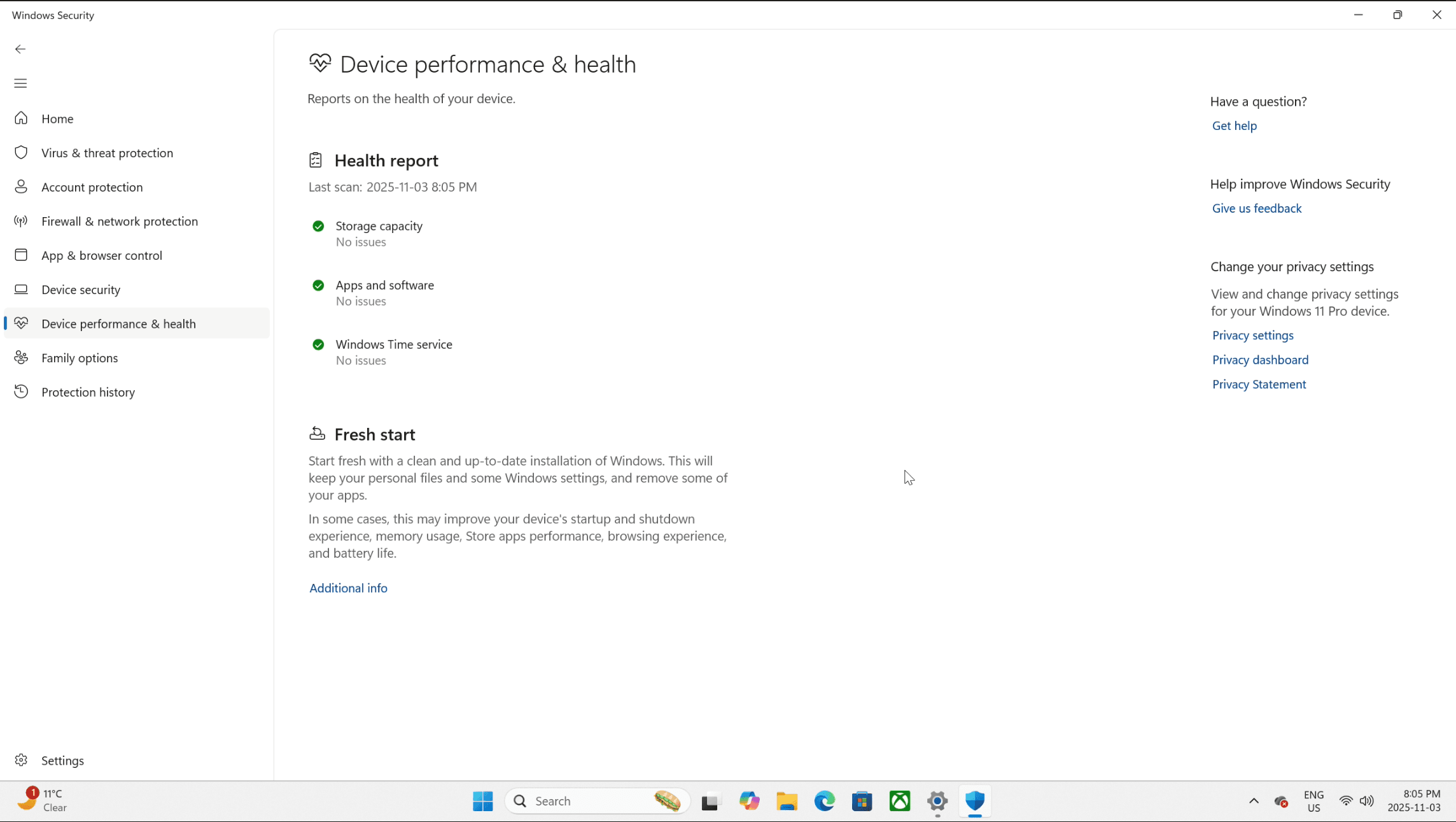
Task: Open Family options icon
Action: click(x=21, y=358)
